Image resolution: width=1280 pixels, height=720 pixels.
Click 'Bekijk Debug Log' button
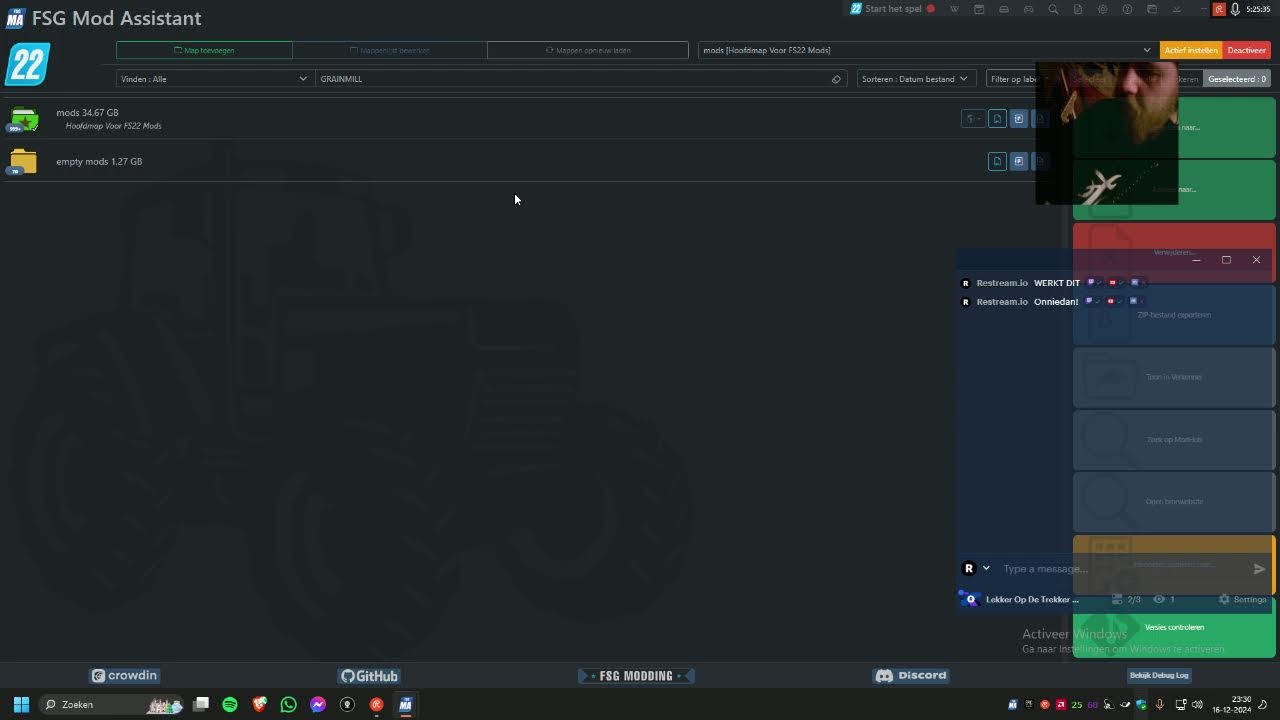1159,676
